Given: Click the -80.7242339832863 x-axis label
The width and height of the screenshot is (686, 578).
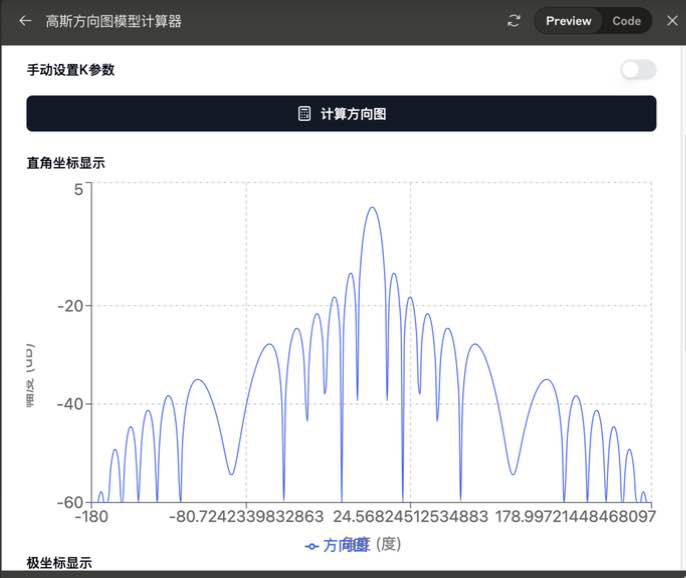Looking at the screenshot, I should click(246, 517).
